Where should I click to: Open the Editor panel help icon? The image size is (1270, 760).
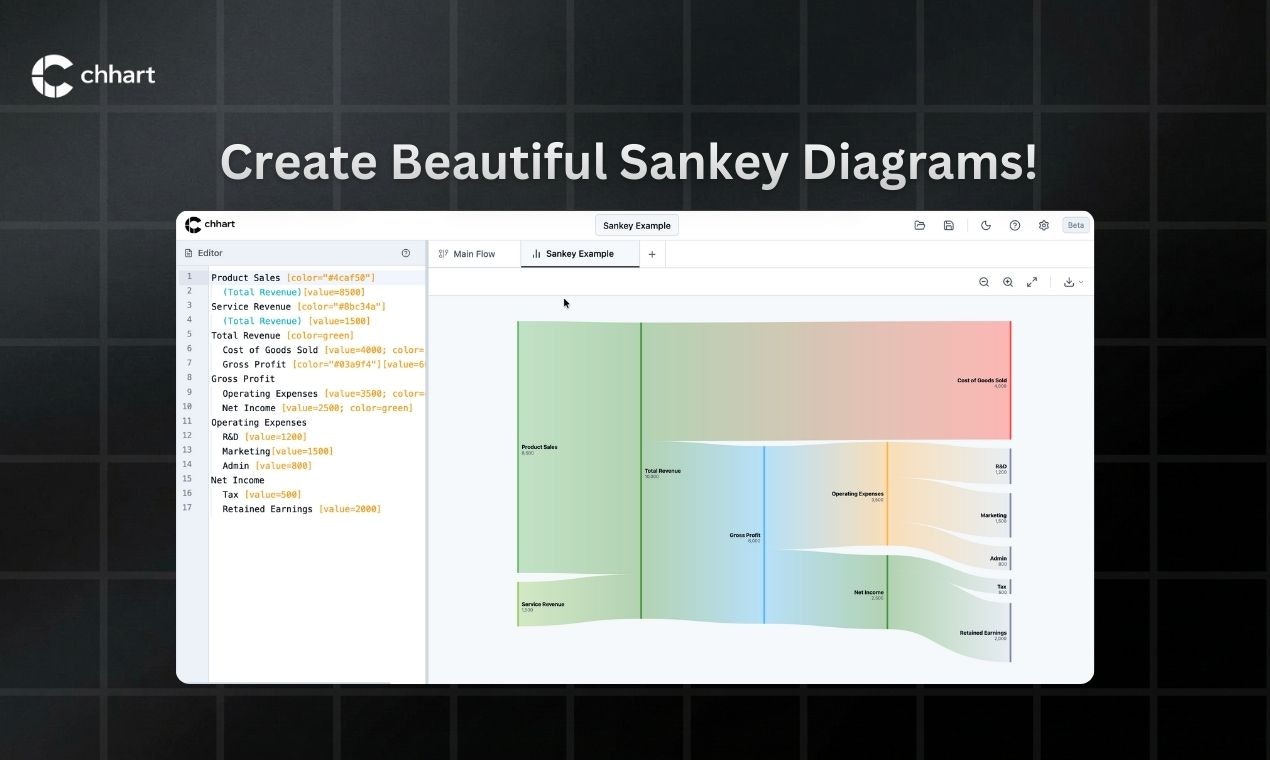406,253
